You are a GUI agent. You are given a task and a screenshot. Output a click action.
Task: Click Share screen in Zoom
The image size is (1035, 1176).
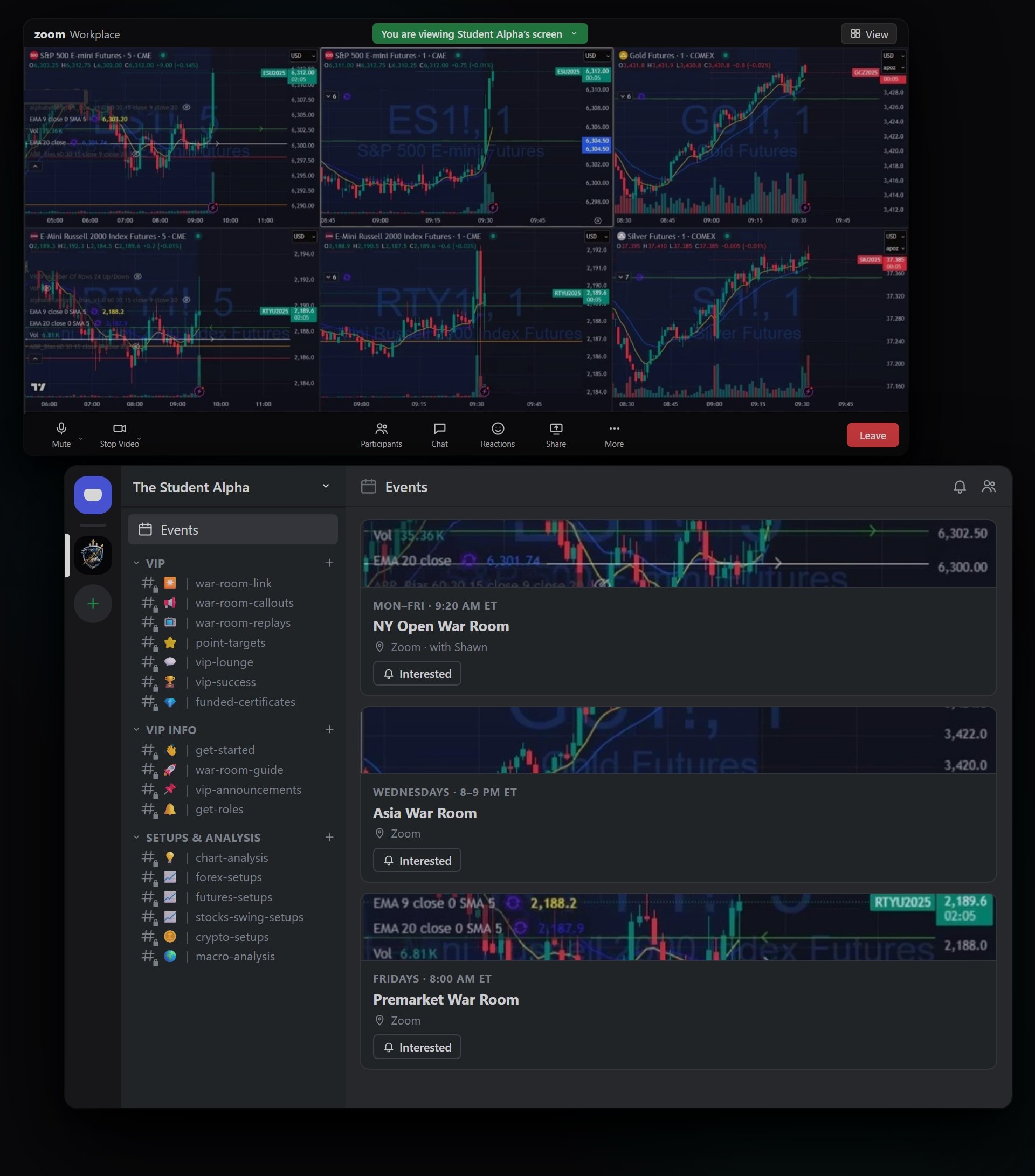(x=556, y=435)
